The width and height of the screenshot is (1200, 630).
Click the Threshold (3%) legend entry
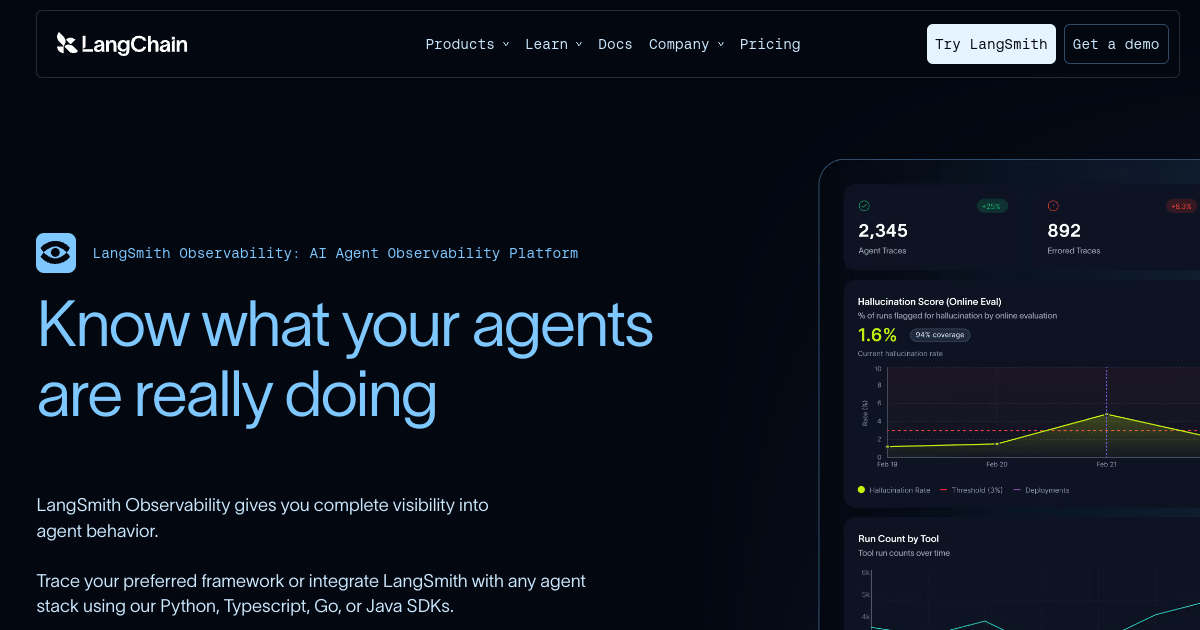coord(970,490)
